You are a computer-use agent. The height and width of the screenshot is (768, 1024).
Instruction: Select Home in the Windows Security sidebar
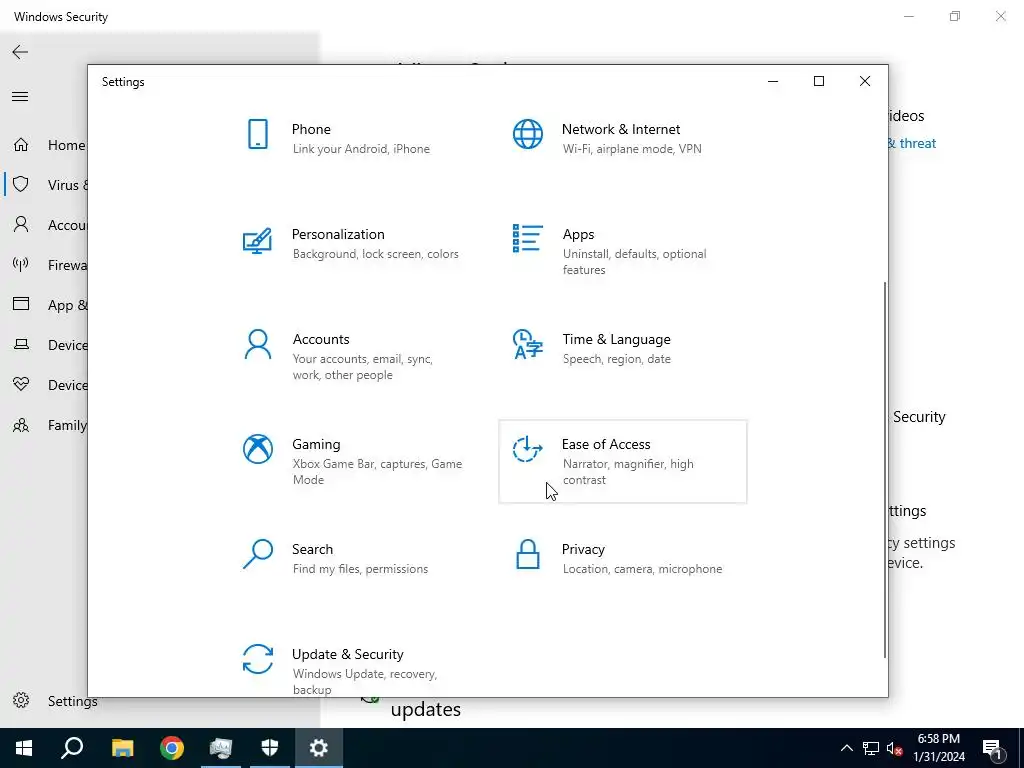66,145
